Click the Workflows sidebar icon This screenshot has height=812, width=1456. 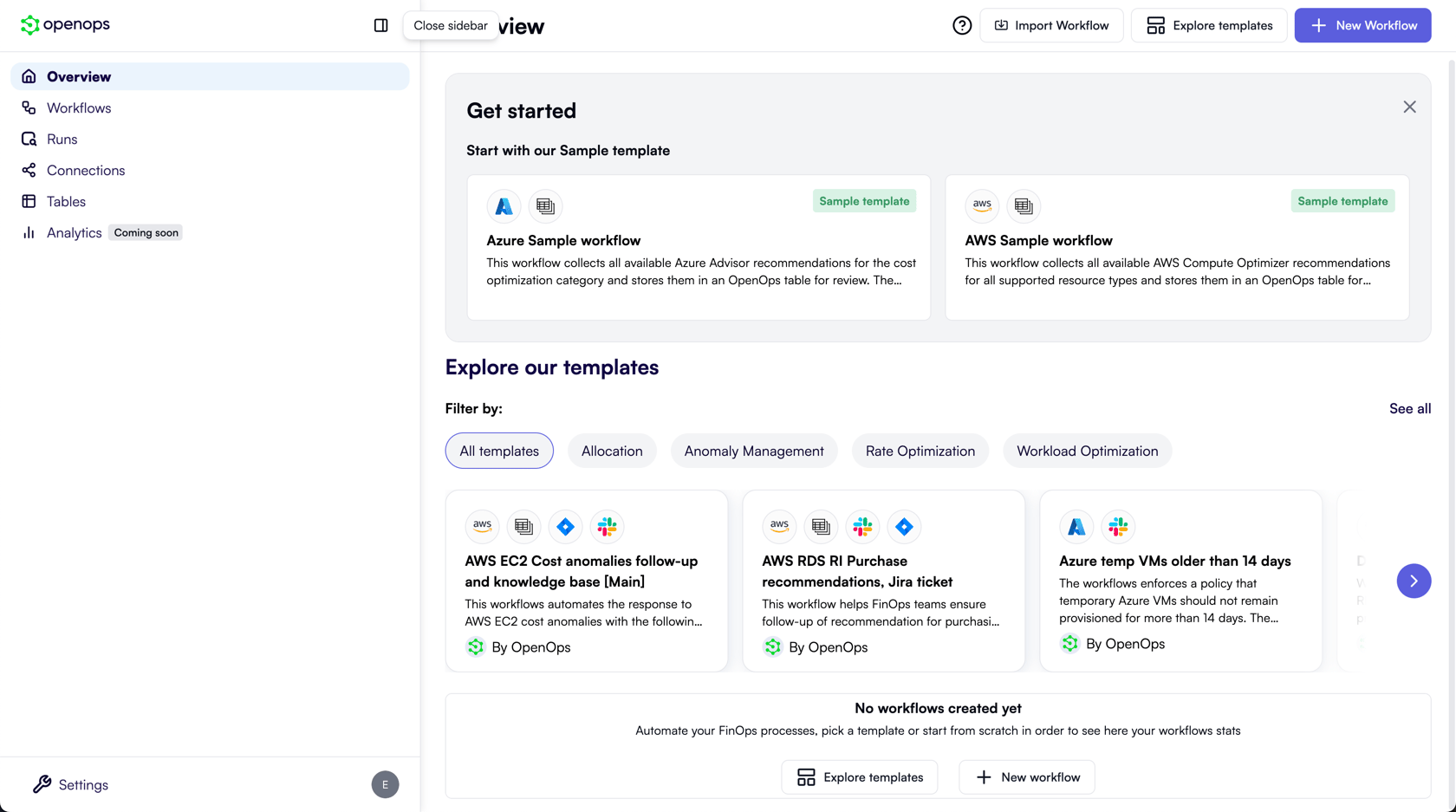pyautogui.click(x=29, y=107)
